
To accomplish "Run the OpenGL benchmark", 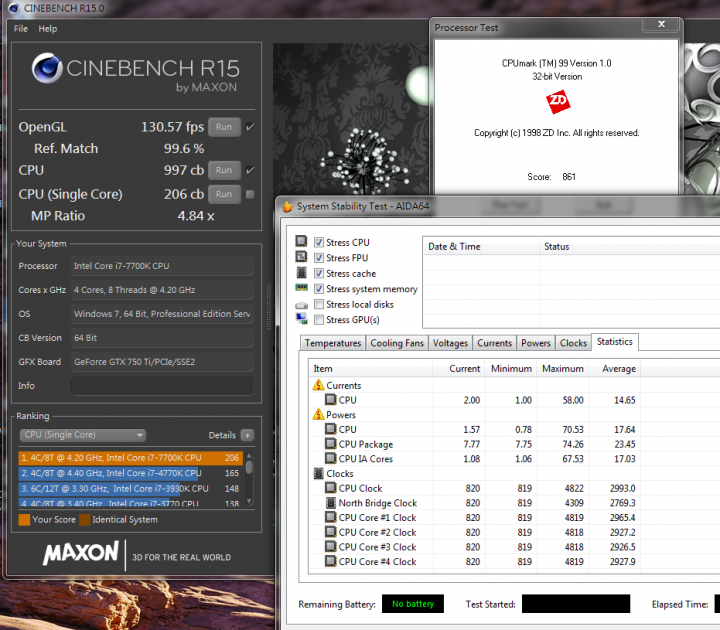I will (224, 127).
